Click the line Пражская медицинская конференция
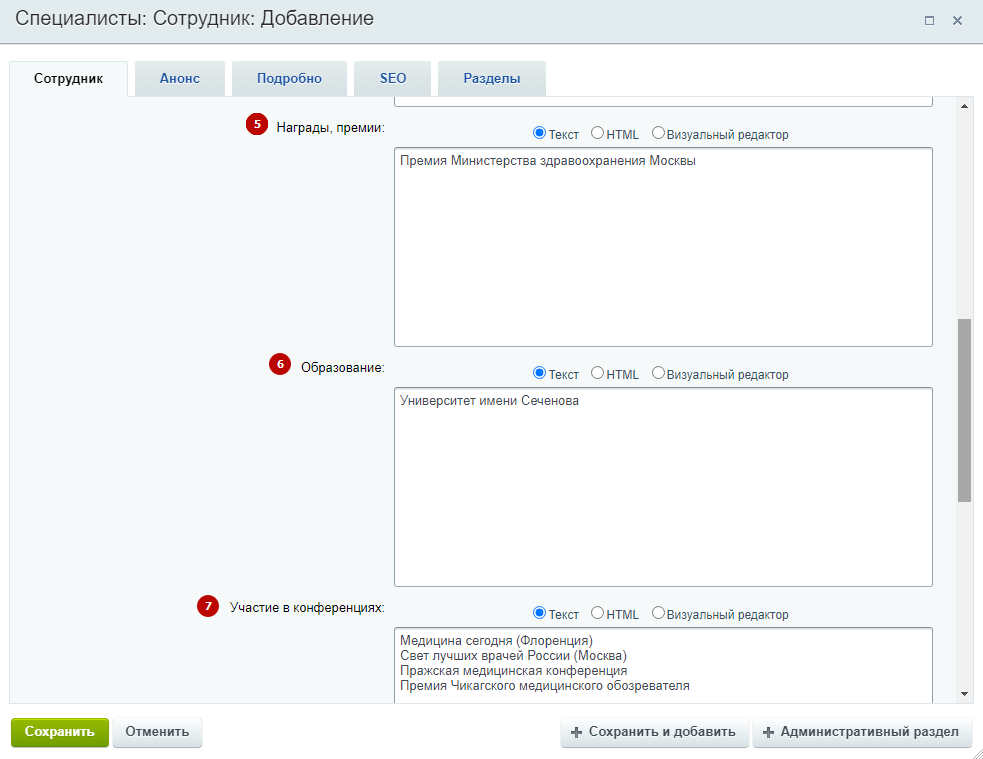Screen dimensions: 983x759 (x=513, y=671)
